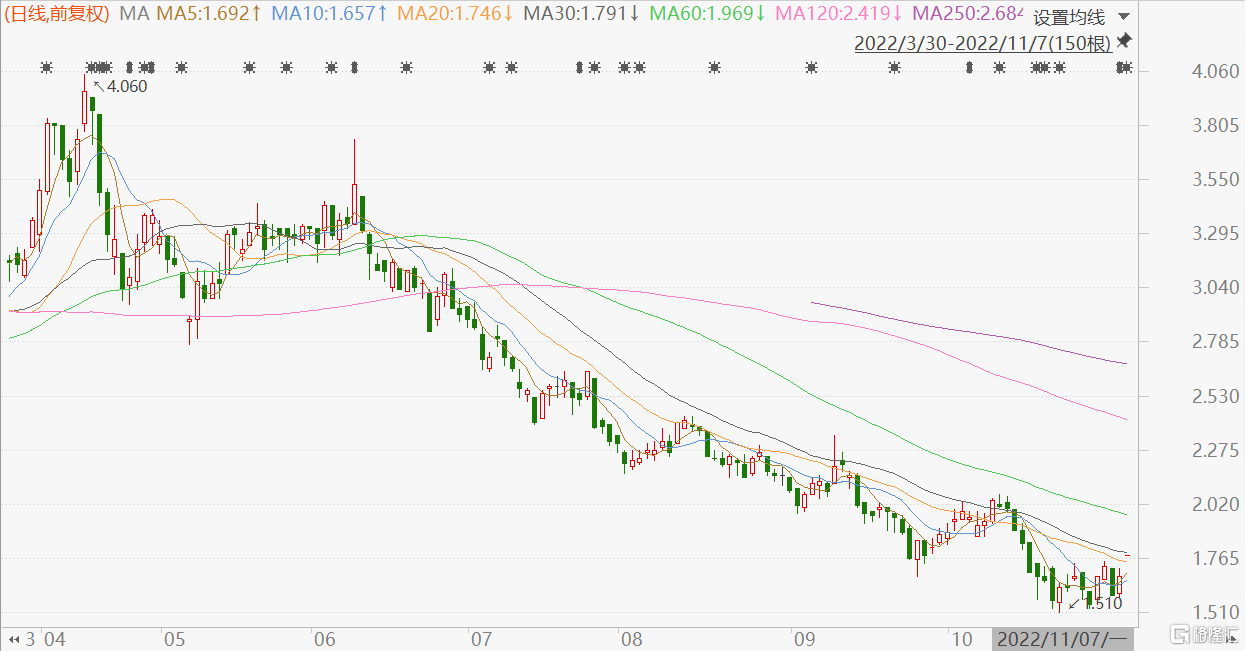The height and width of the screenshot is (651, 1245).
Task: Select the 2022/11/07/一 date tag
Action: click(1061, 639)
